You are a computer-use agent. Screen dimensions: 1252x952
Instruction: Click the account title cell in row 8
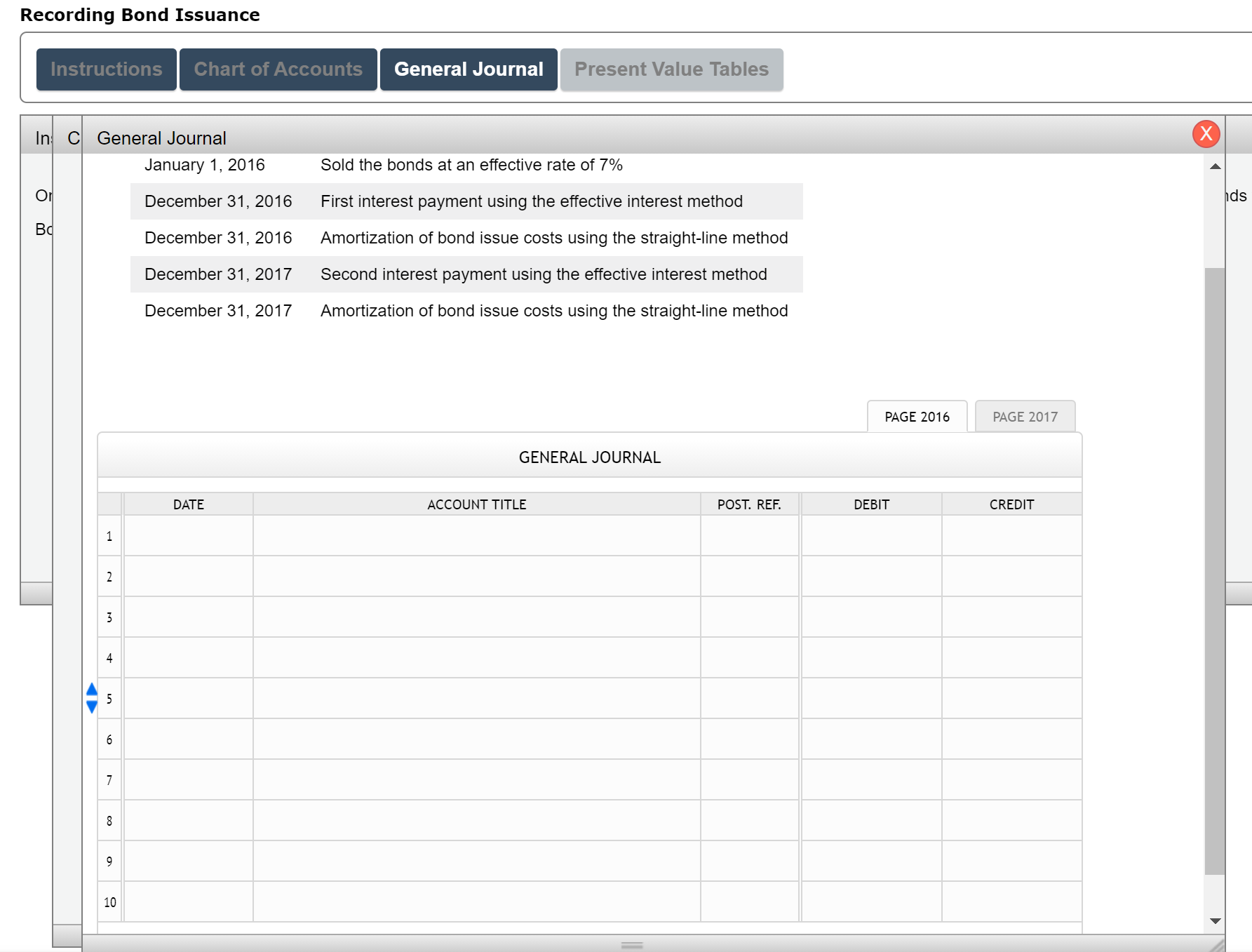(477, 821)
